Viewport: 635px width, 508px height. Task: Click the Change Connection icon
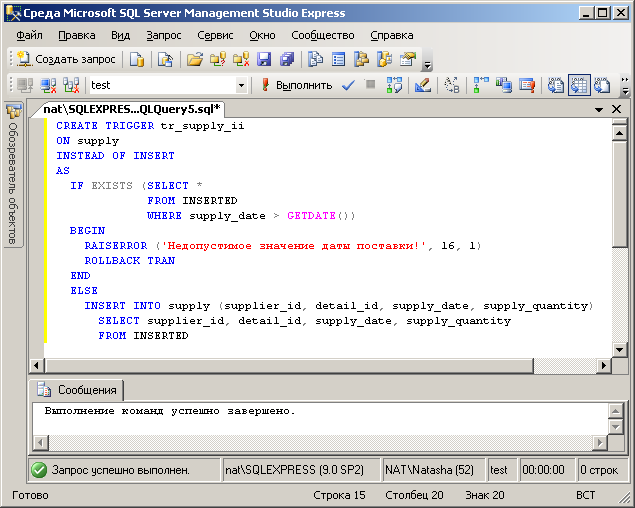(x=71, y=85)
